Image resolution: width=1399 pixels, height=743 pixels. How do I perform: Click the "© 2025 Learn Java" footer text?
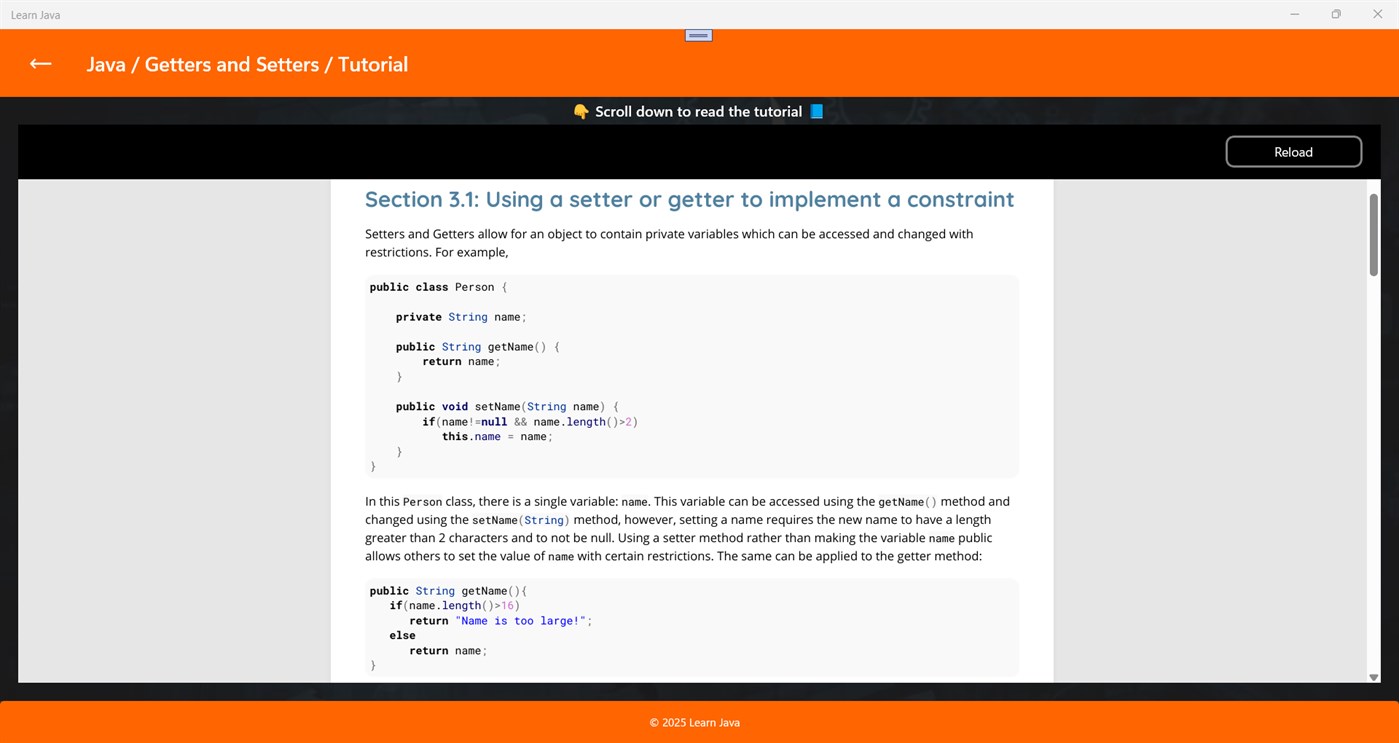(x=694, y=722)
